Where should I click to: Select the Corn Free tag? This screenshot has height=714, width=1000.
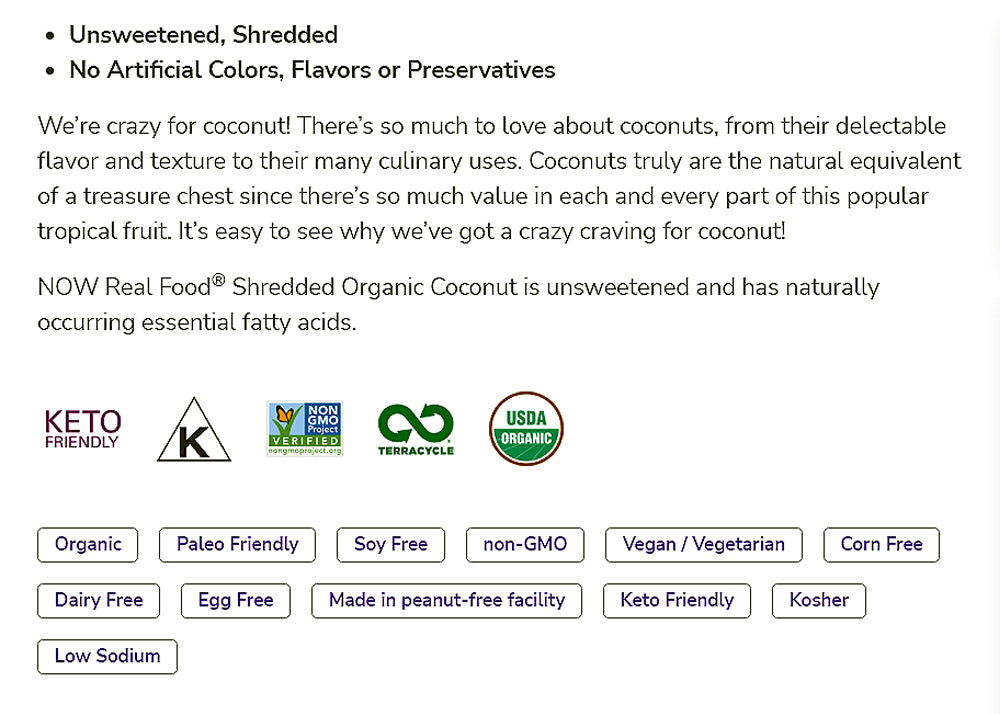point(881,545)
